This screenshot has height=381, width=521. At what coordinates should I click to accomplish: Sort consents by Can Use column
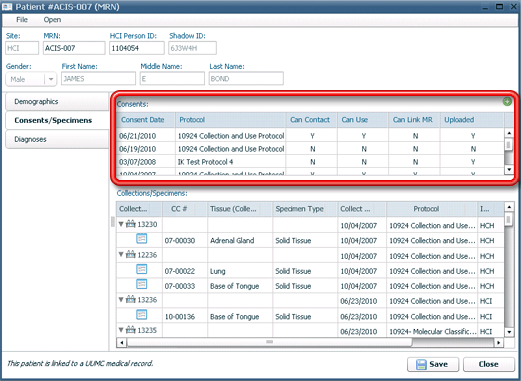(363, 120)
